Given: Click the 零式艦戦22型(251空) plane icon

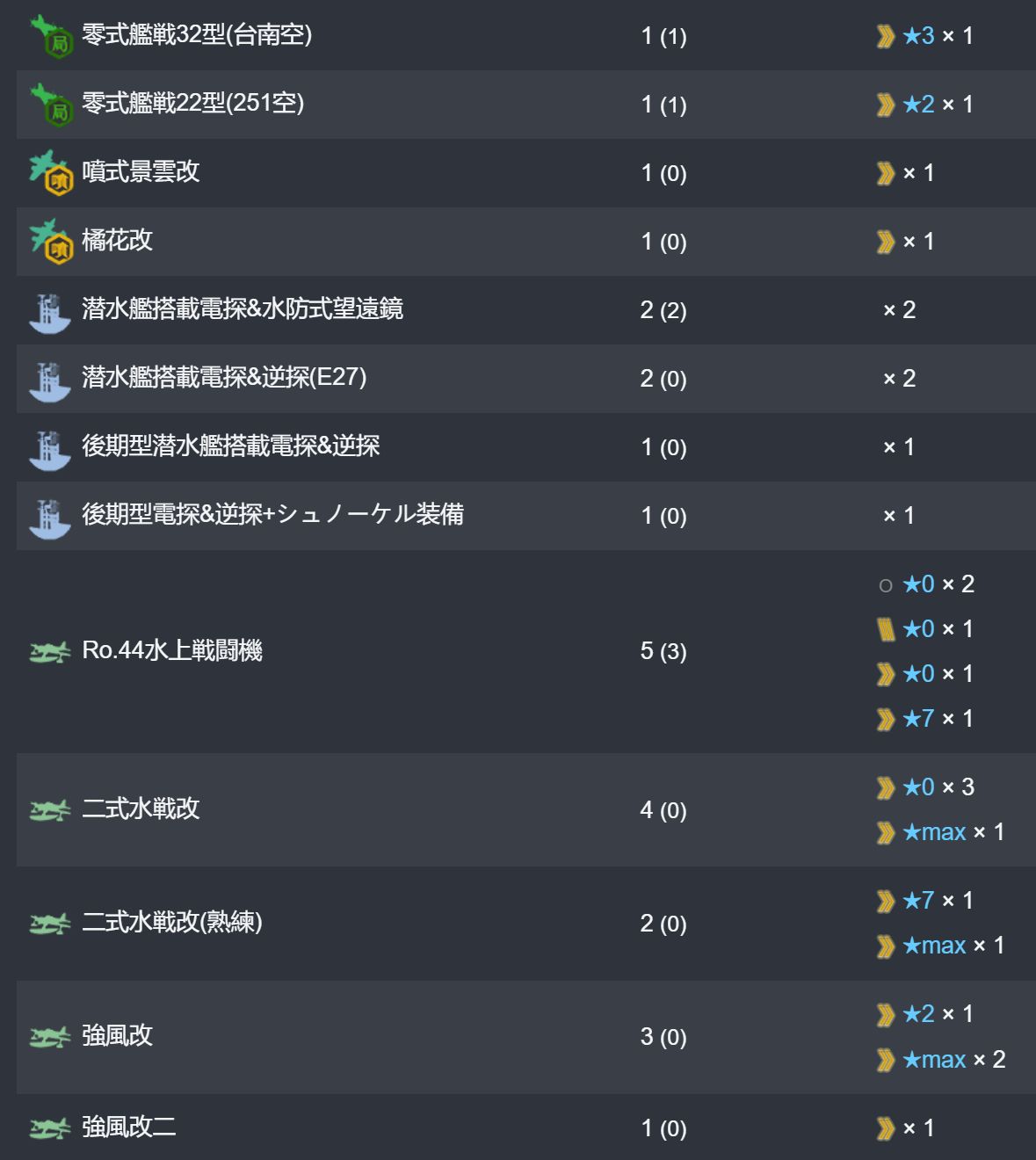Looking at the screenshot, I should click(51, 104).
